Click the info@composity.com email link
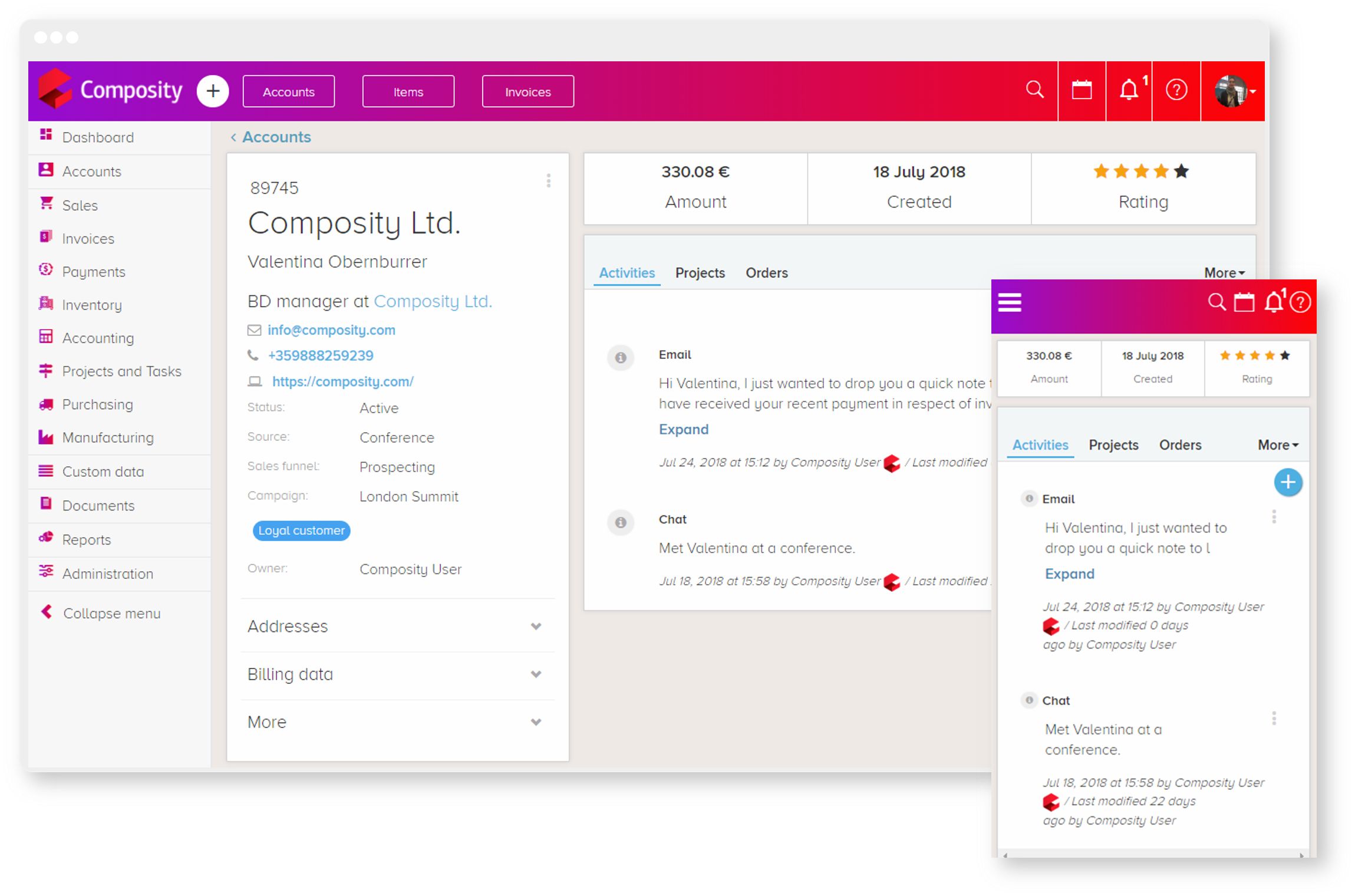Image resolution: width=1355 pixels, height=896 pixels. coord(331,330)
